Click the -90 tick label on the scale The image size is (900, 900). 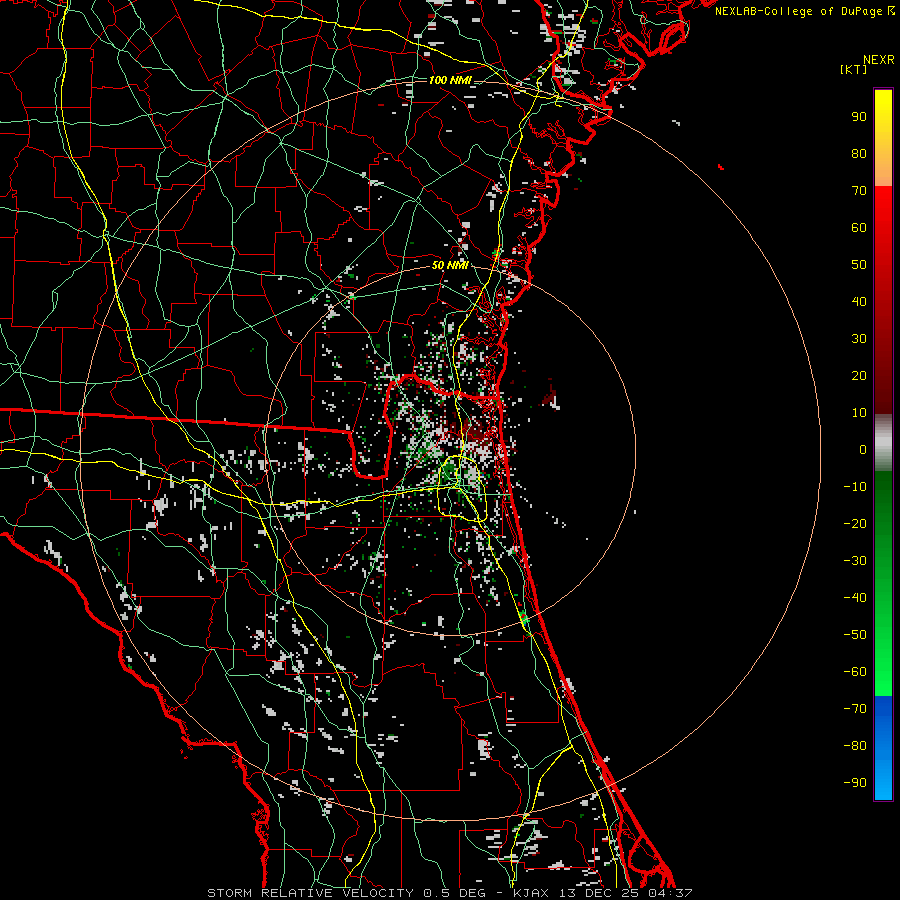click(x=854, y=783)
